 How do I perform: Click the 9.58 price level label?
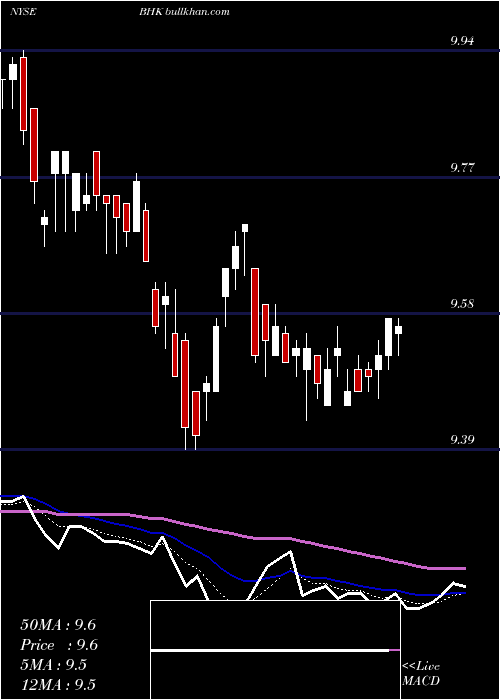462,304
